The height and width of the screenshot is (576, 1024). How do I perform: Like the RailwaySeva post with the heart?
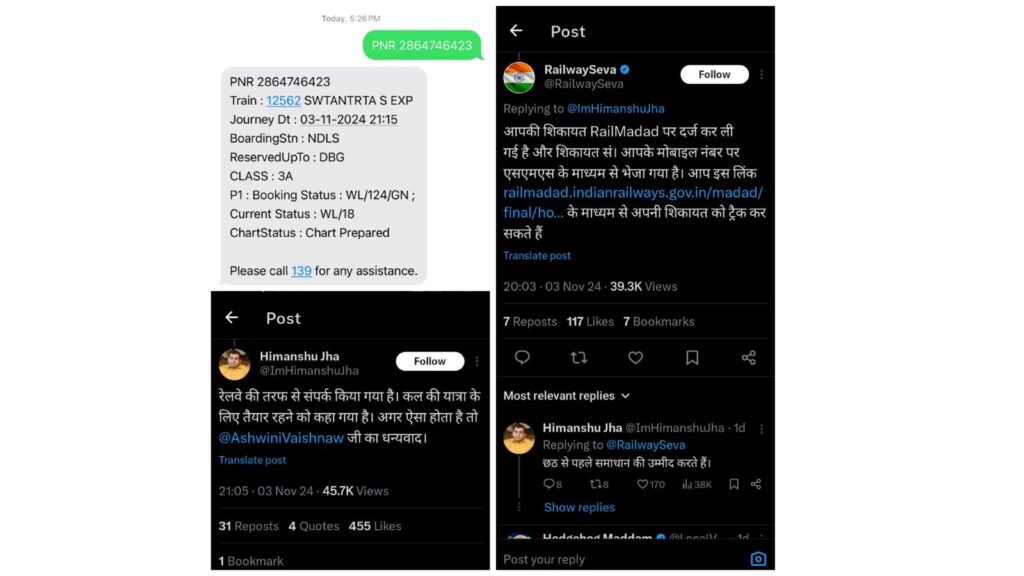click(635, 357)
